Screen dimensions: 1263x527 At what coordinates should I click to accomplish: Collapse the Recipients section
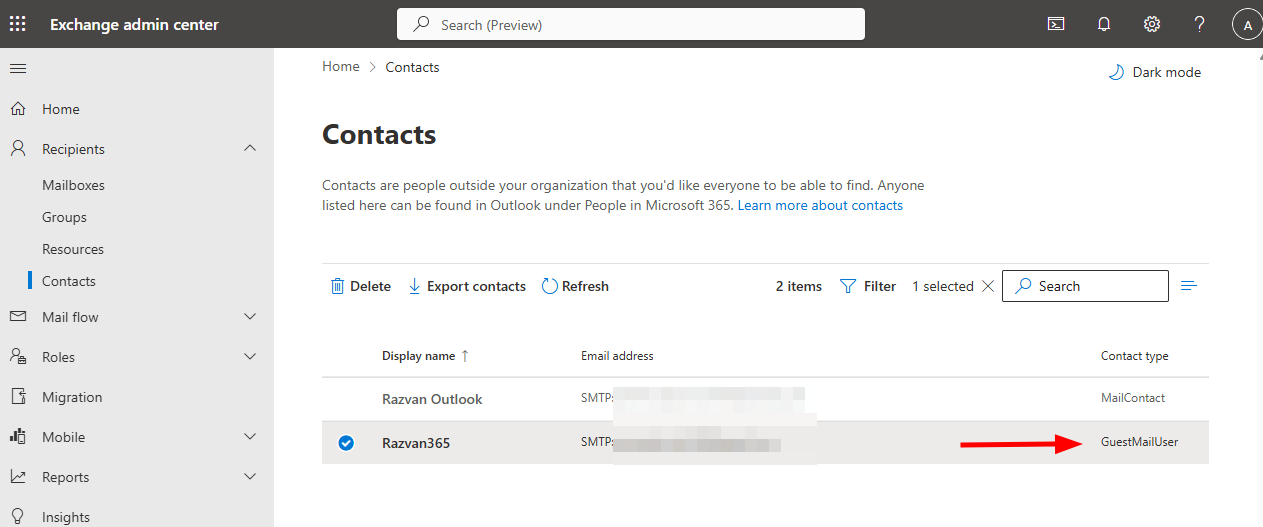pos(250,149)
